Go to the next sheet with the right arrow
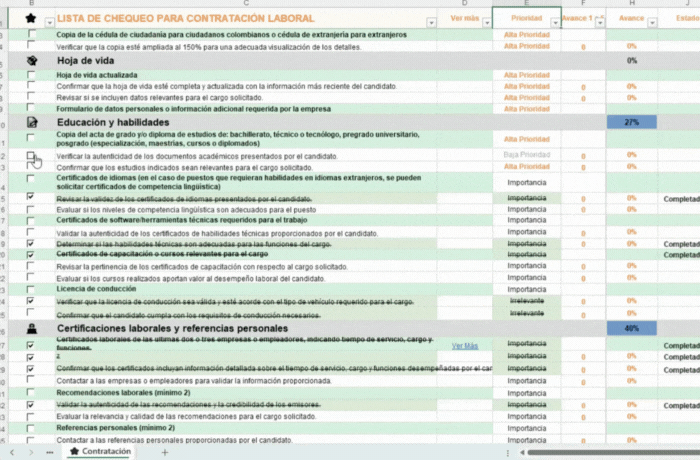The image size is (700, 460). click(x=31, y=452)
